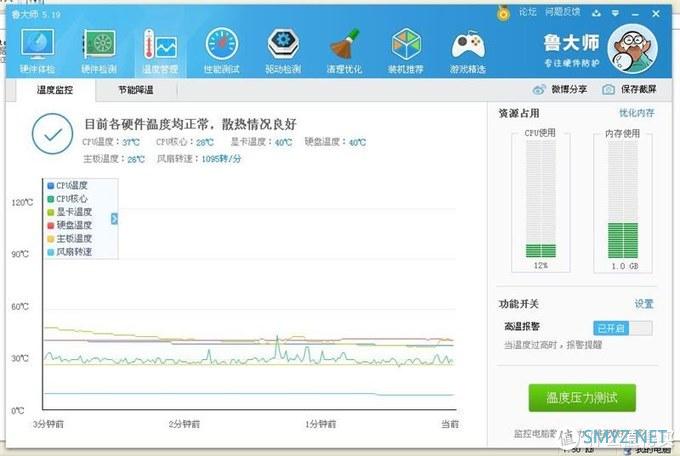
Task: Open the 问题反馈 feedback link
Action: [562, 12]
